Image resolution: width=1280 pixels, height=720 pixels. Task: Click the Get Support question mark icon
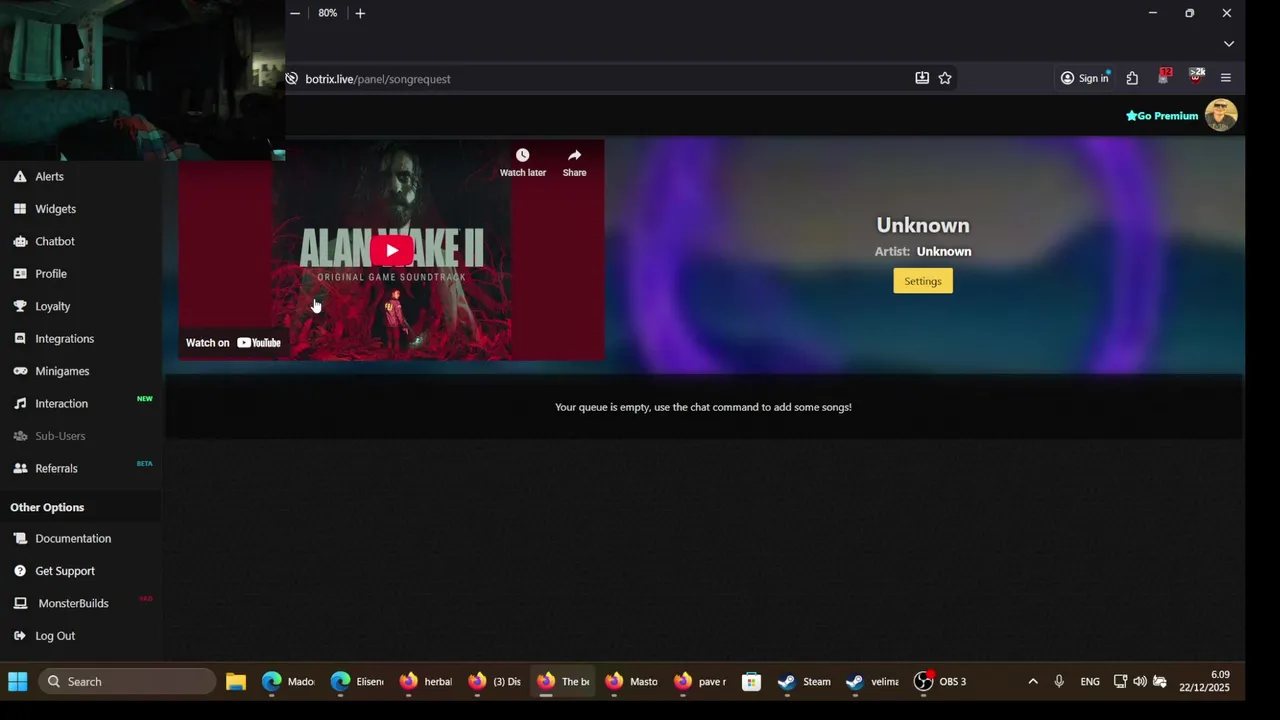(x=20, y=571)
